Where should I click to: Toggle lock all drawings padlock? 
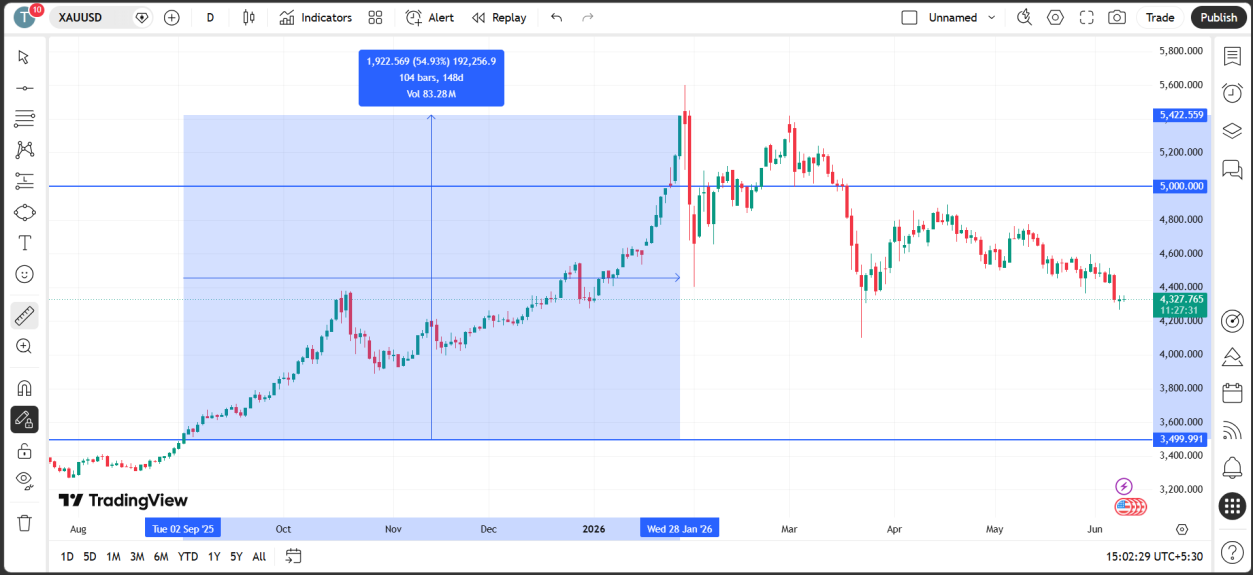coord(24,451)
